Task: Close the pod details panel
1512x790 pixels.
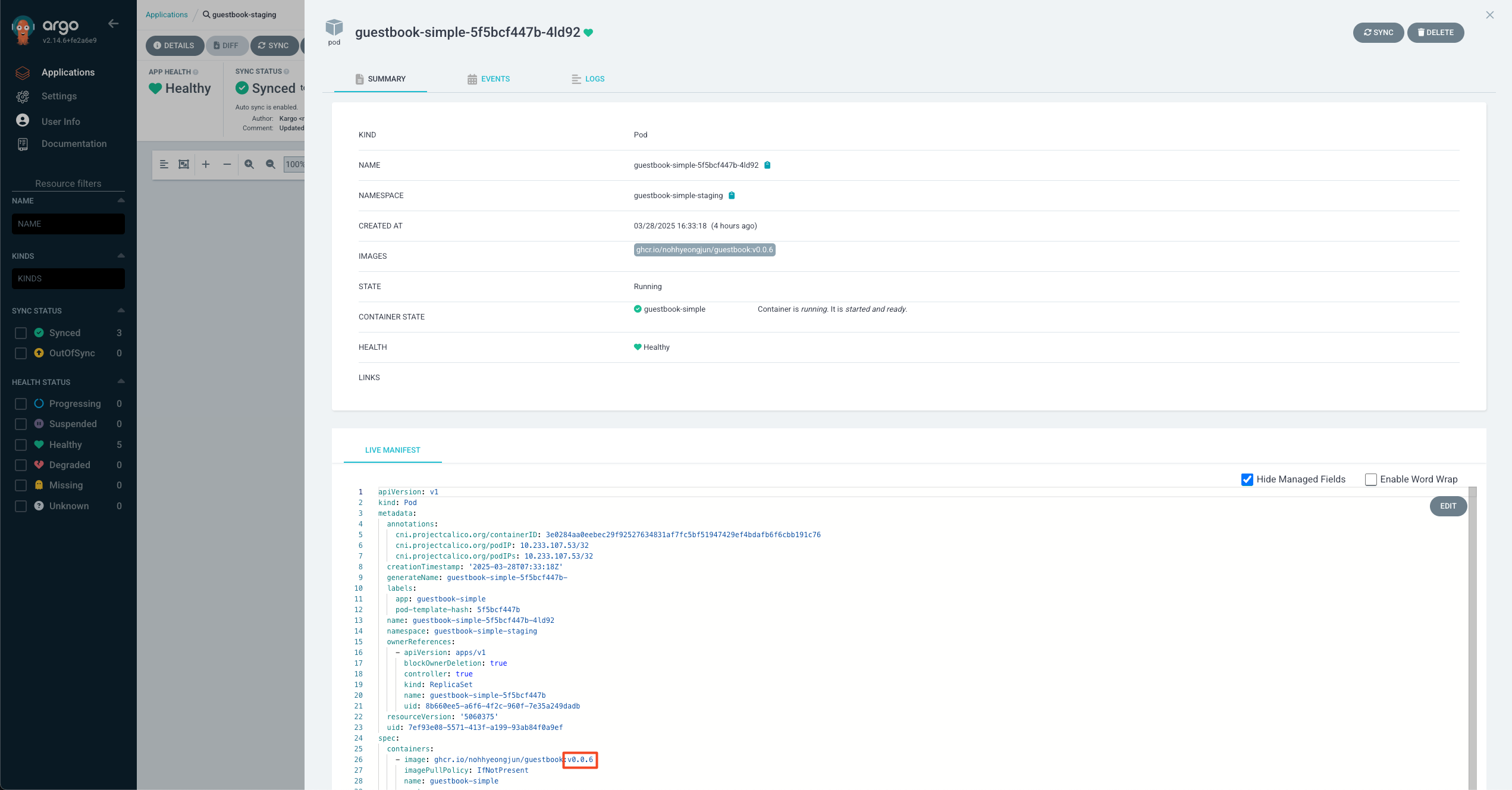Action: 1489,15
